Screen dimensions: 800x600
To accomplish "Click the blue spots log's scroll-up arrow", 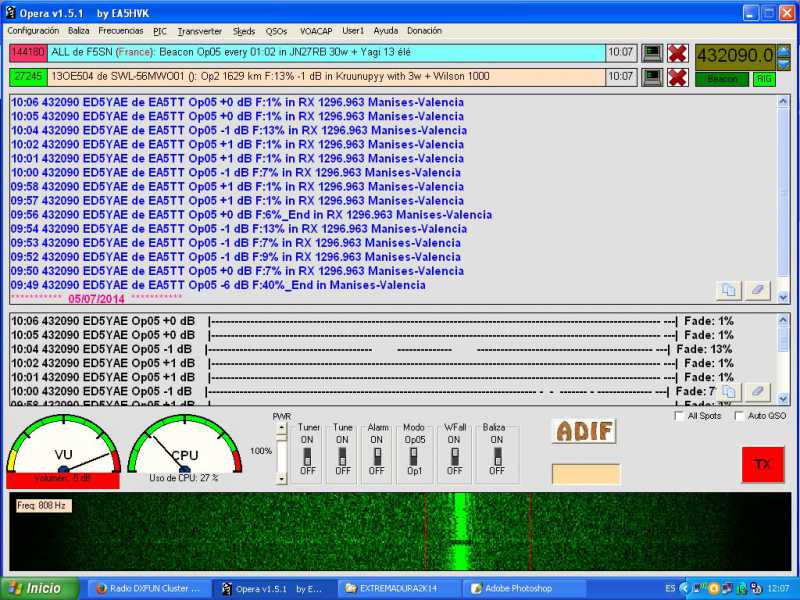I will 783,102.
